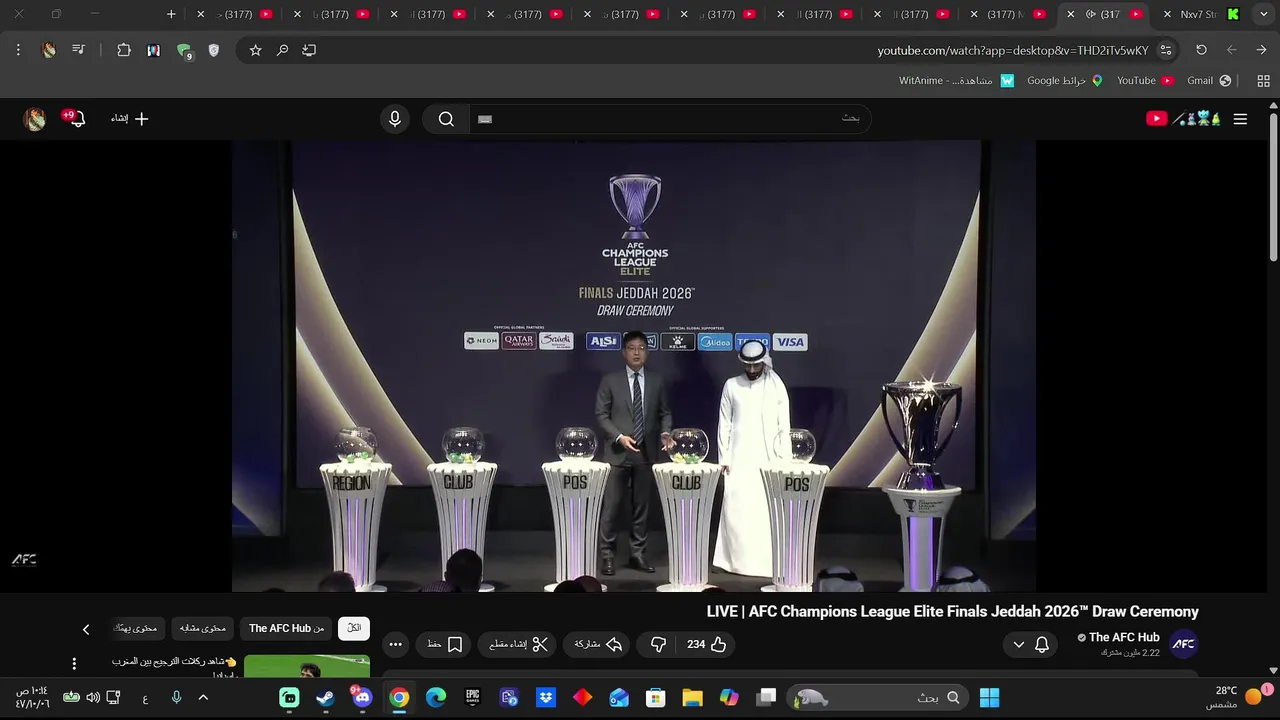Open the YouTube bookmark in bookmarks bar

pyautogui.click(x=1145, y=81)
